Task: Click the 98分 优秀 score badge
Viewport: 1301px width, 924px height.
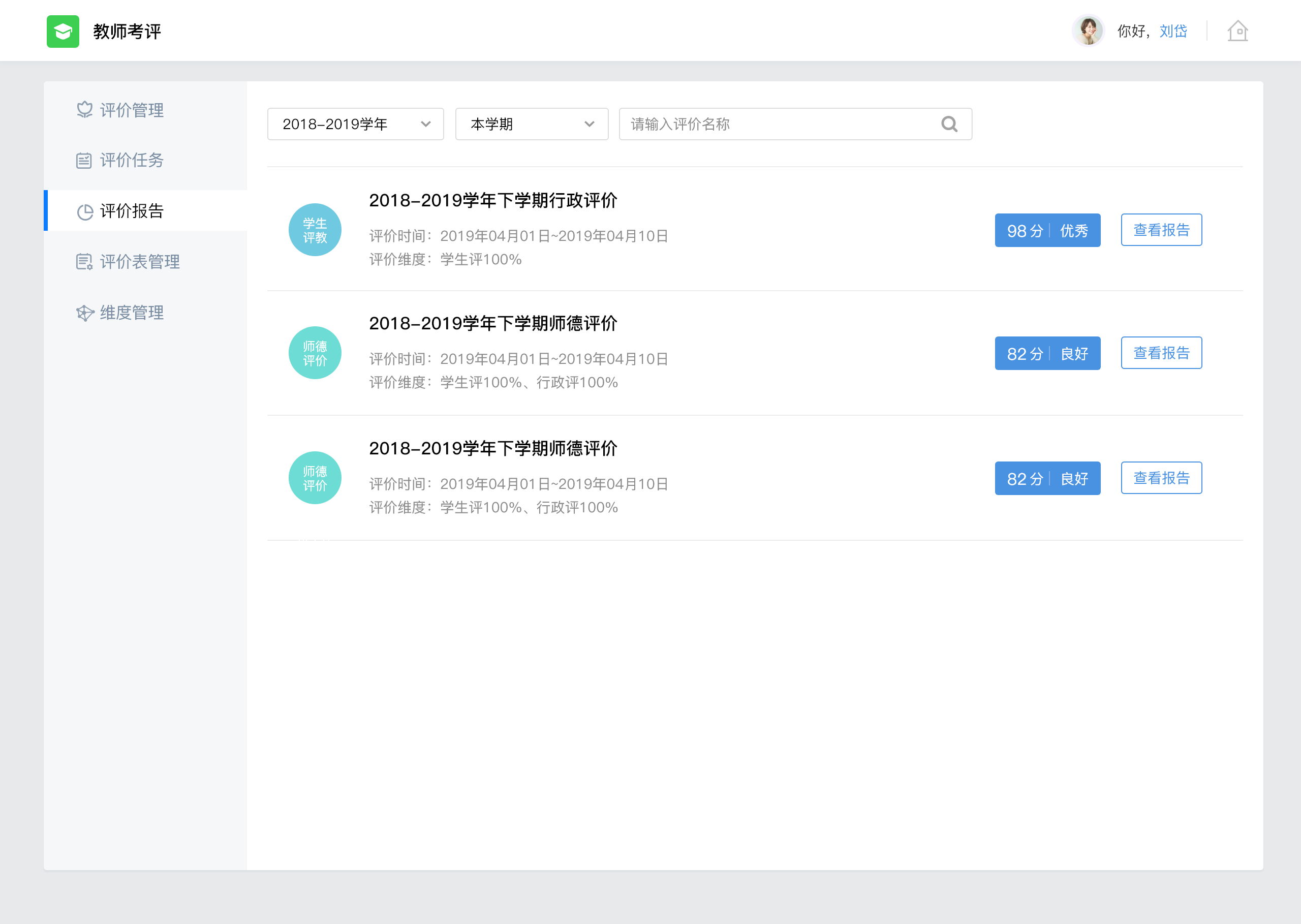Action: point(1047,230)
